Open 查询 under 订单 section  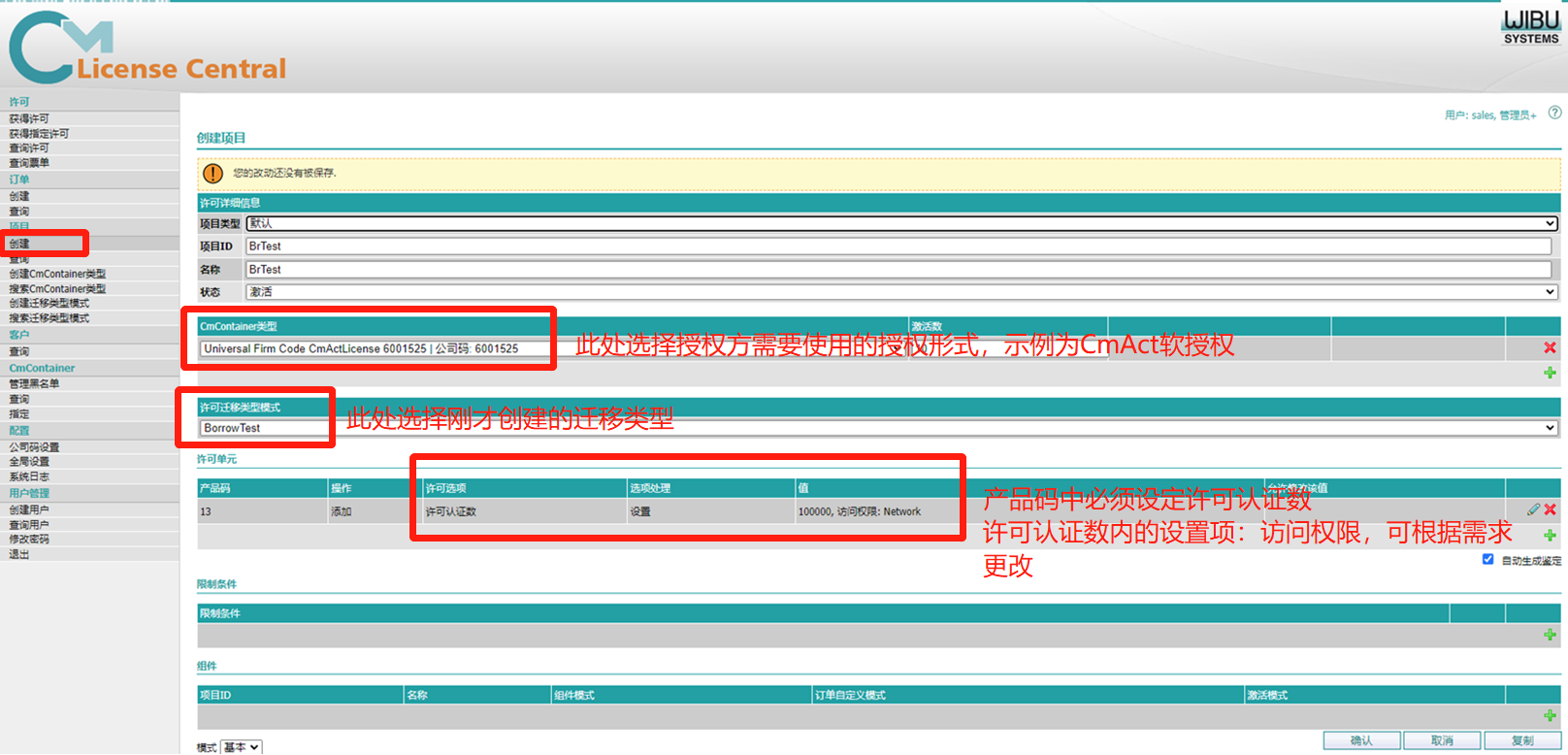19,211
